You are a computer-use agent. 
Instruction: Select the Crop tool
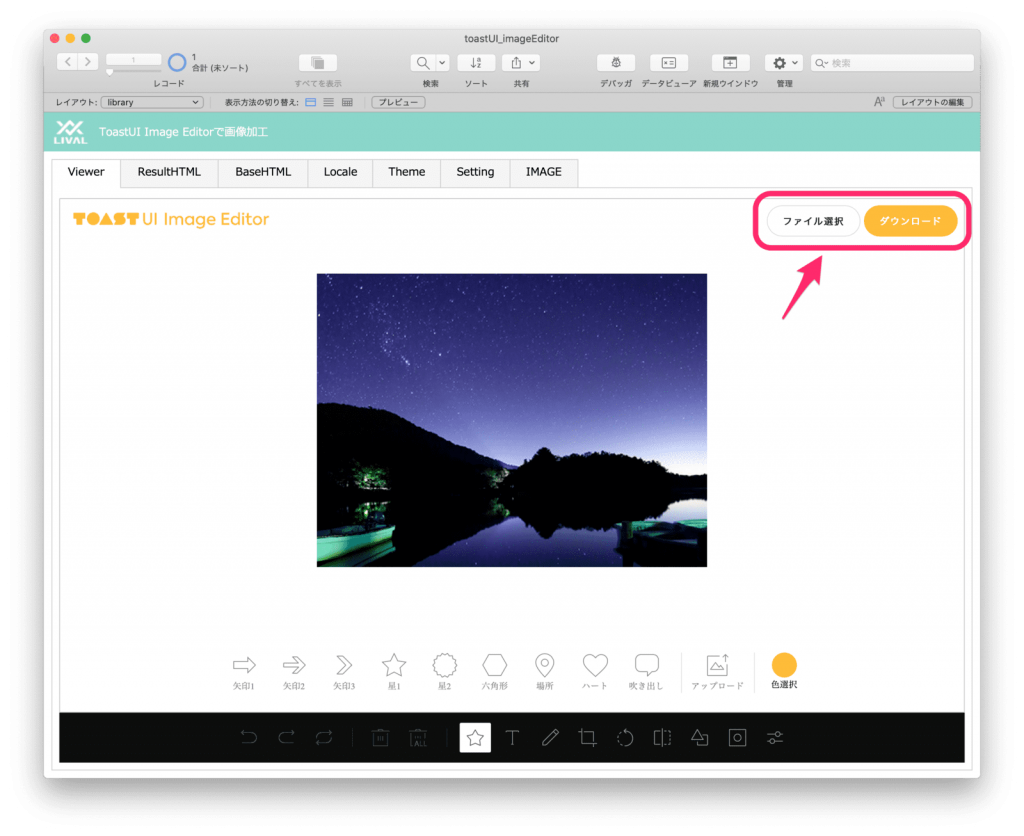point(587,738)
